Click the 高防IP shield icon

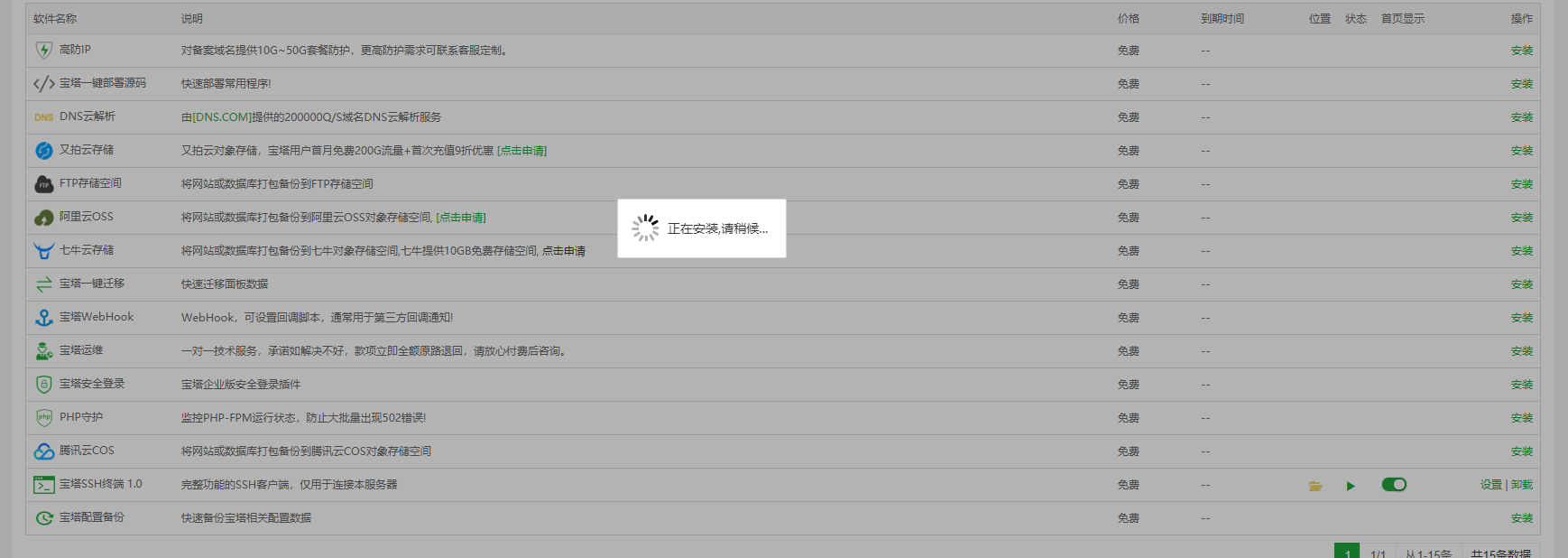(x=43, y=51)
